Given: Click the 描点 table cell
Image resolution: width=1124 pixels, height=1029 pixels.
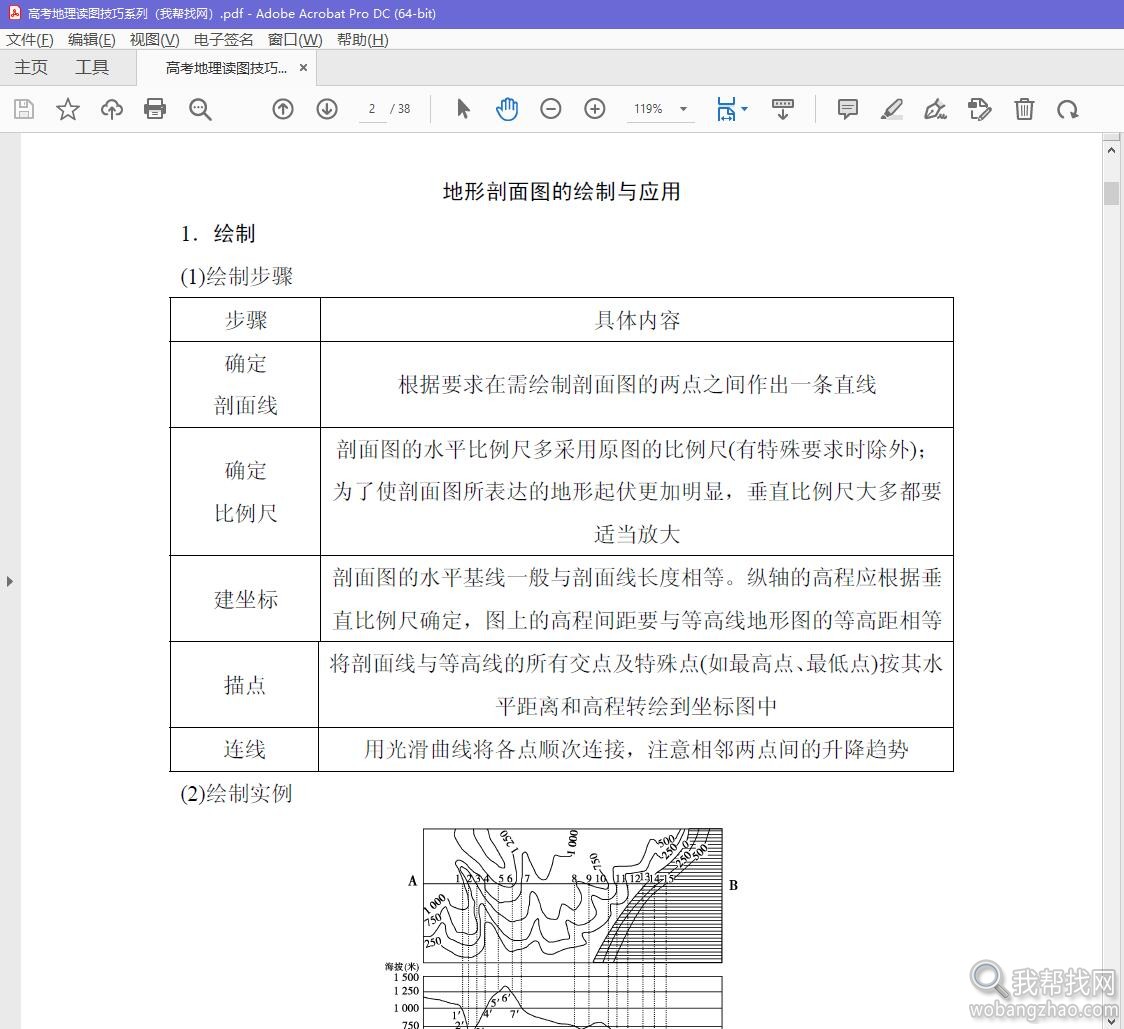Looking at the screenshot, I should tap(244, 685).
